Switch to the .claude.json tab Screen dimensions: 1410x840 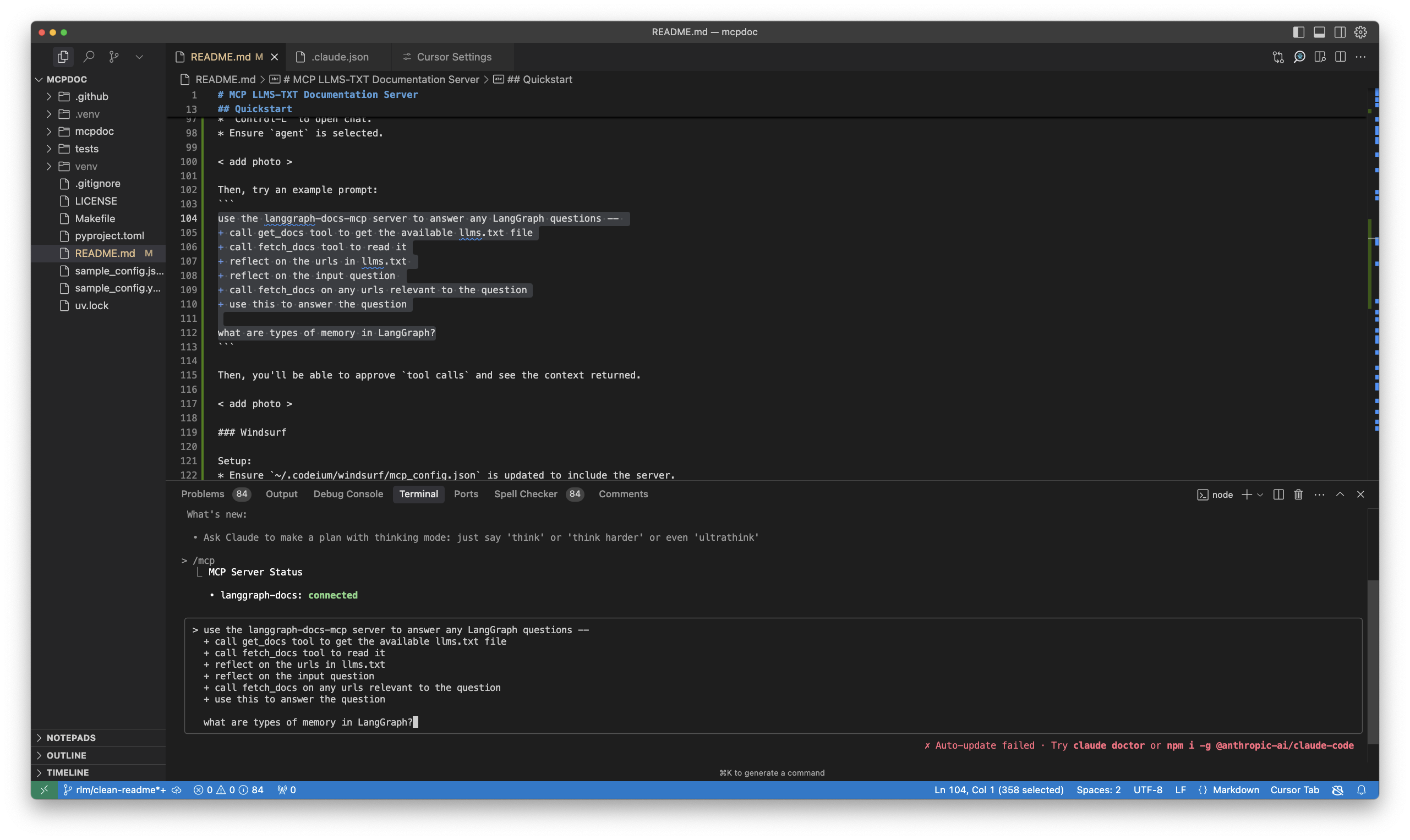click(338, 57)
